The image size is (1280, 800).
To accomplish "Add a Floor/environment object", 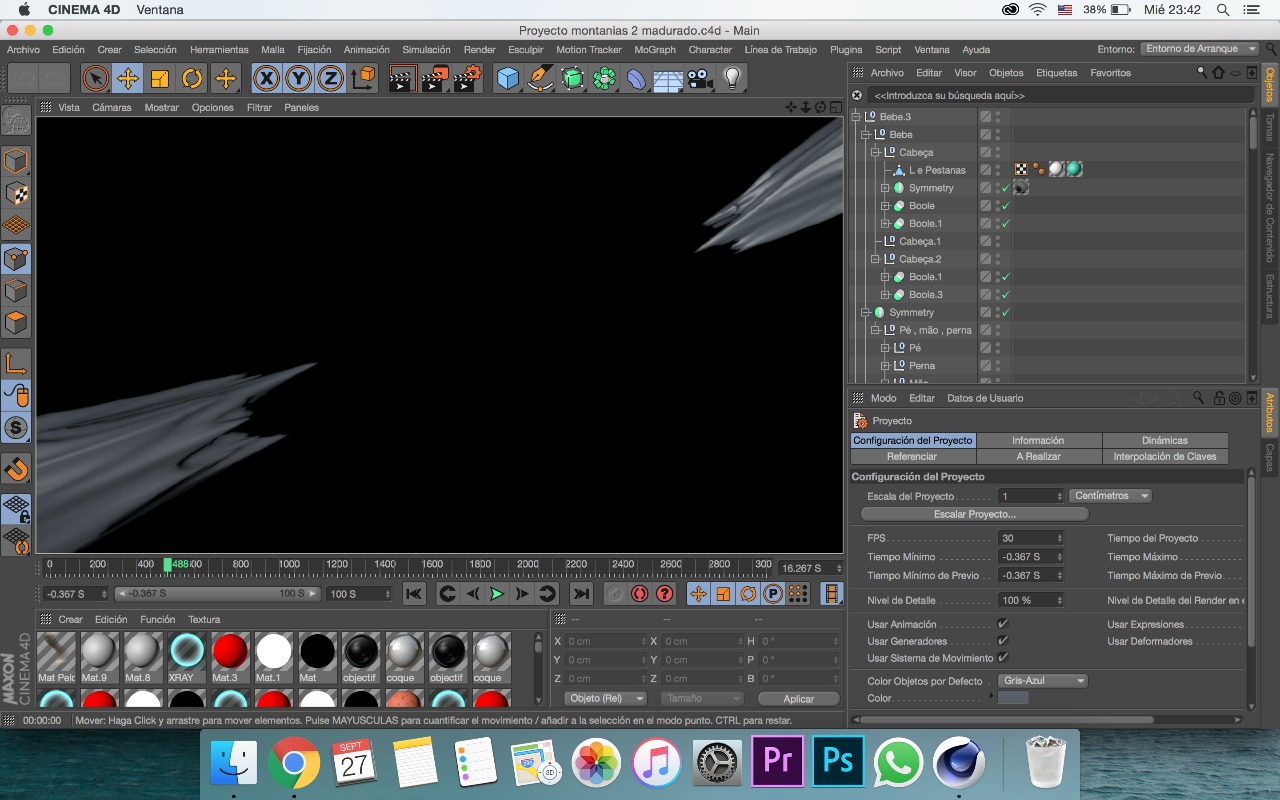I will tap(668, 78).
